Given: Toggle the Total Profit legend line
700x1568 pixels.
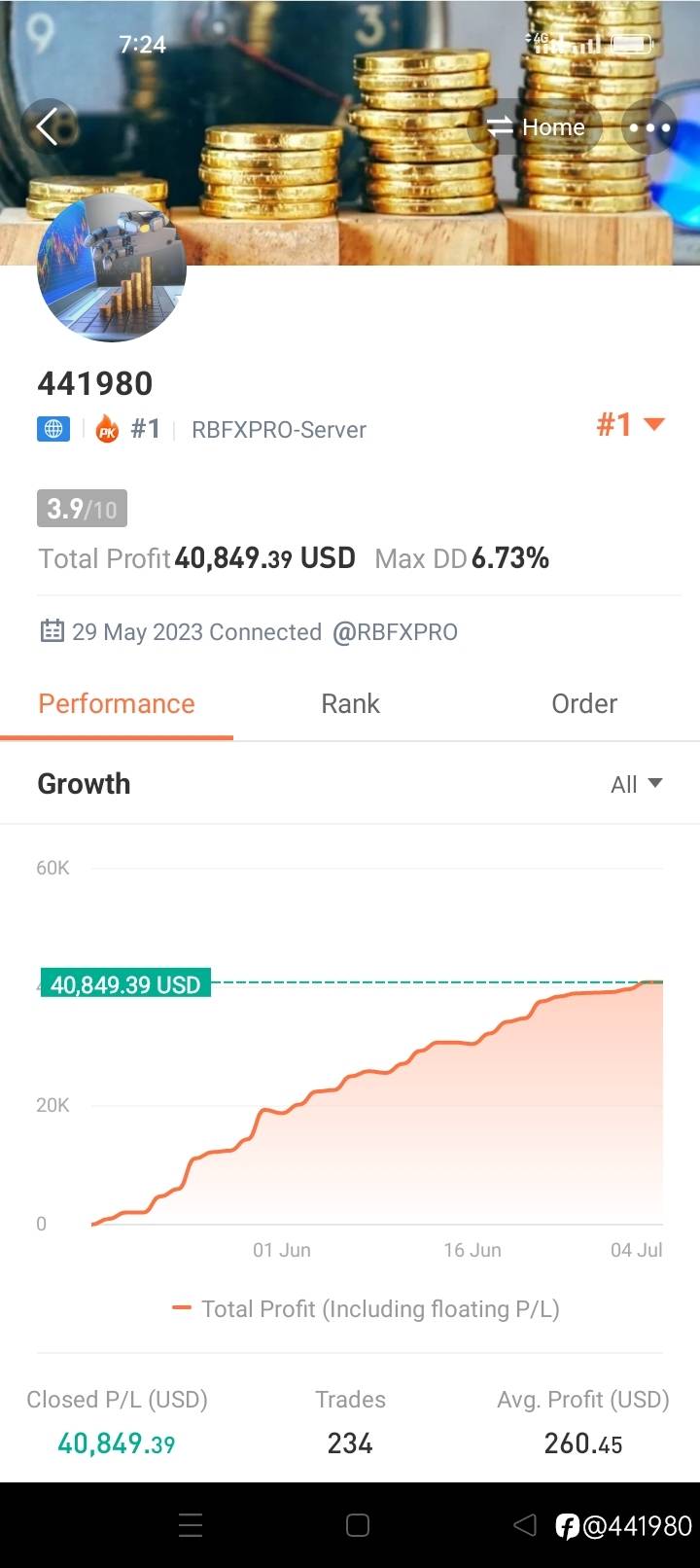Looking at the screenshot, I should coord(366,1308).
